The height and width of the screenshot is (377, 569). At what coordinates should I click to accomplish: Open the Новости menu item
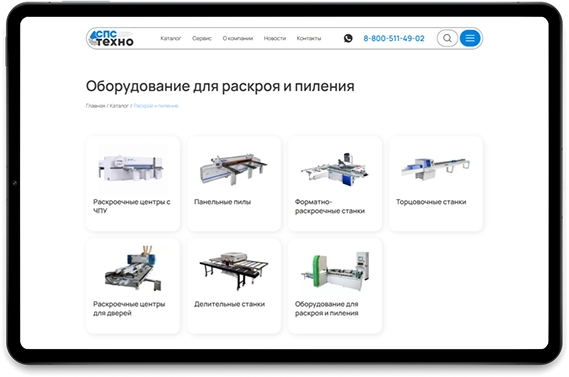[275, 38]
